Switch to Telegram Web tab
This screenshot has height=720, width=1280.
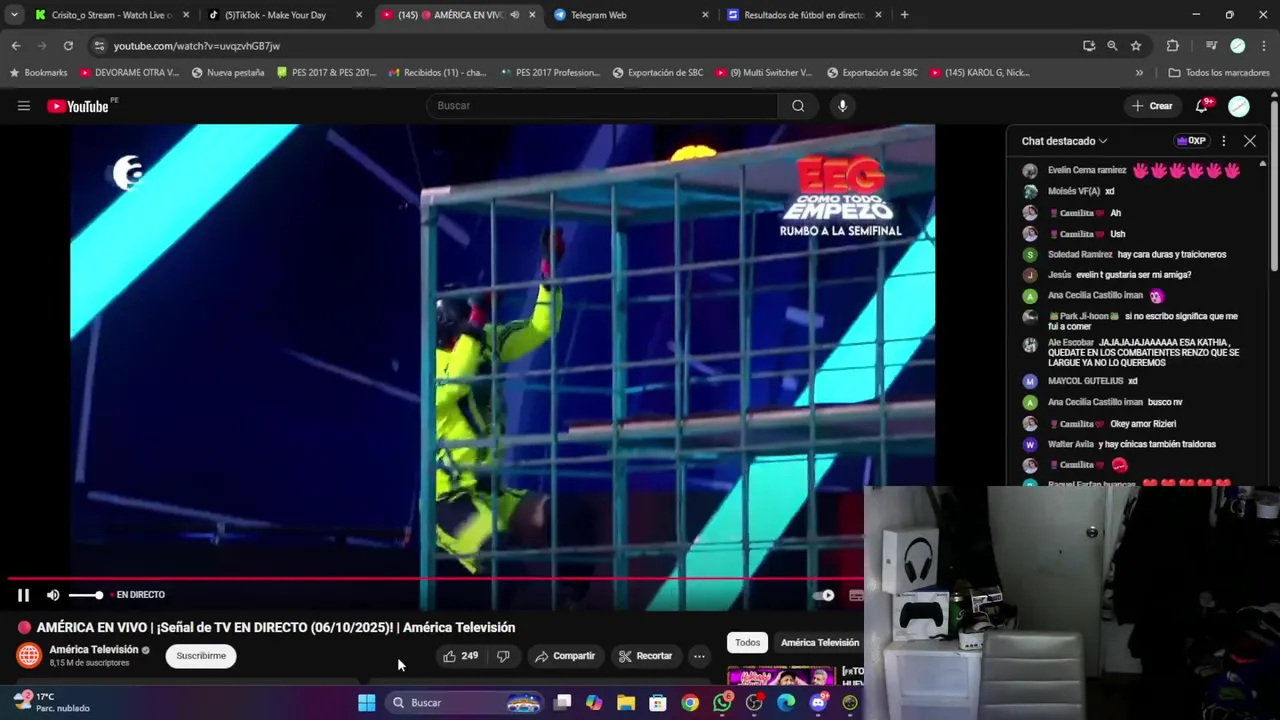630,15
